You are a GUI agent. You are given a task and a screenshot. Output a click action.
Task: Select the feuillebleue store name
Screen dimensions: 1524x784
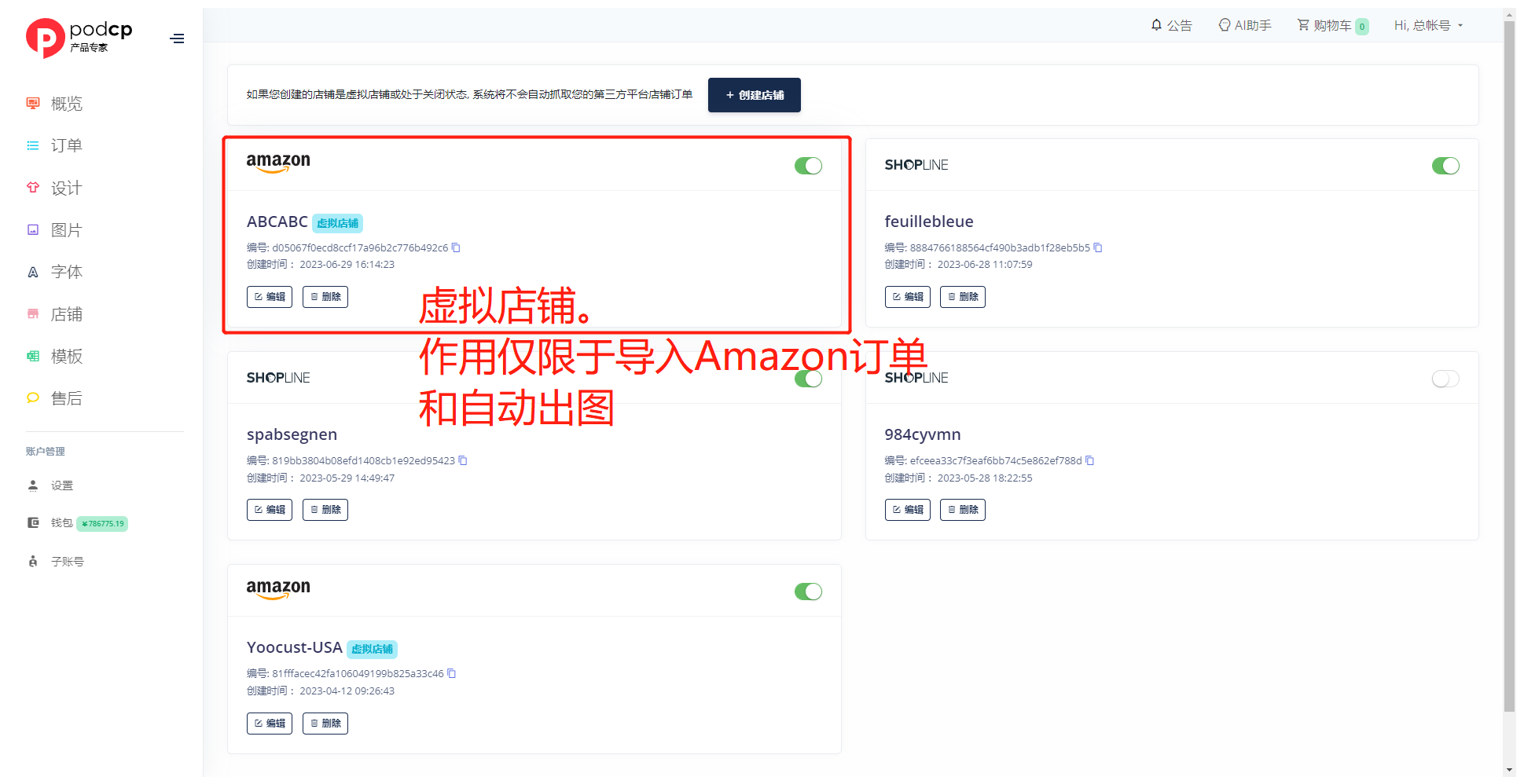929,222
